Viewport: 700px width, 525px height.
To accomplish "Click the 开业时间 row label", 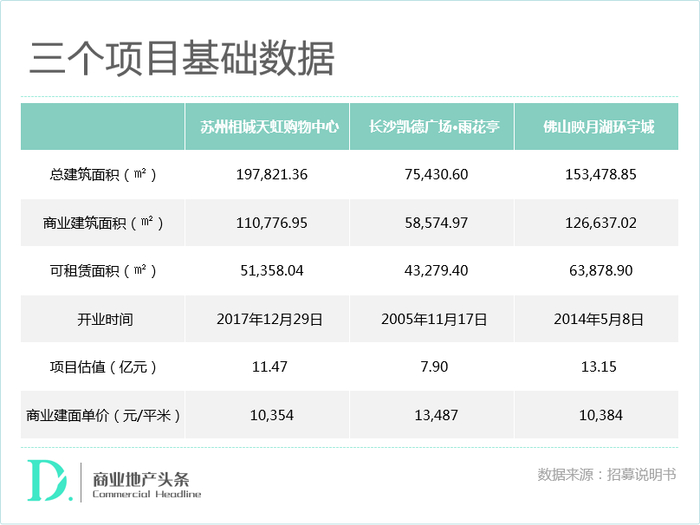I will [105, 319].
